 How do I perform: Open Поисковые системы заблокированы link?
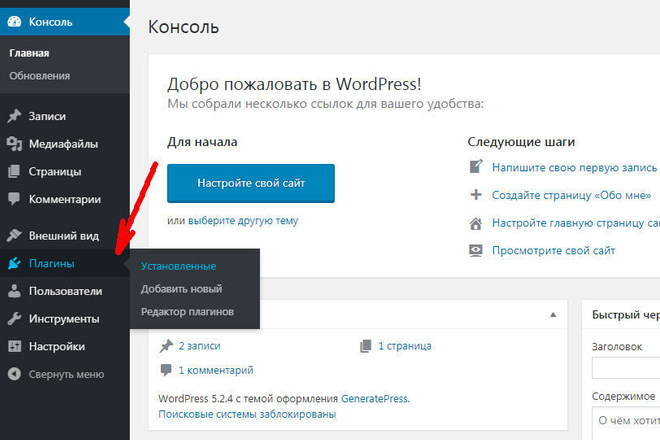click(x=247, y=414)
